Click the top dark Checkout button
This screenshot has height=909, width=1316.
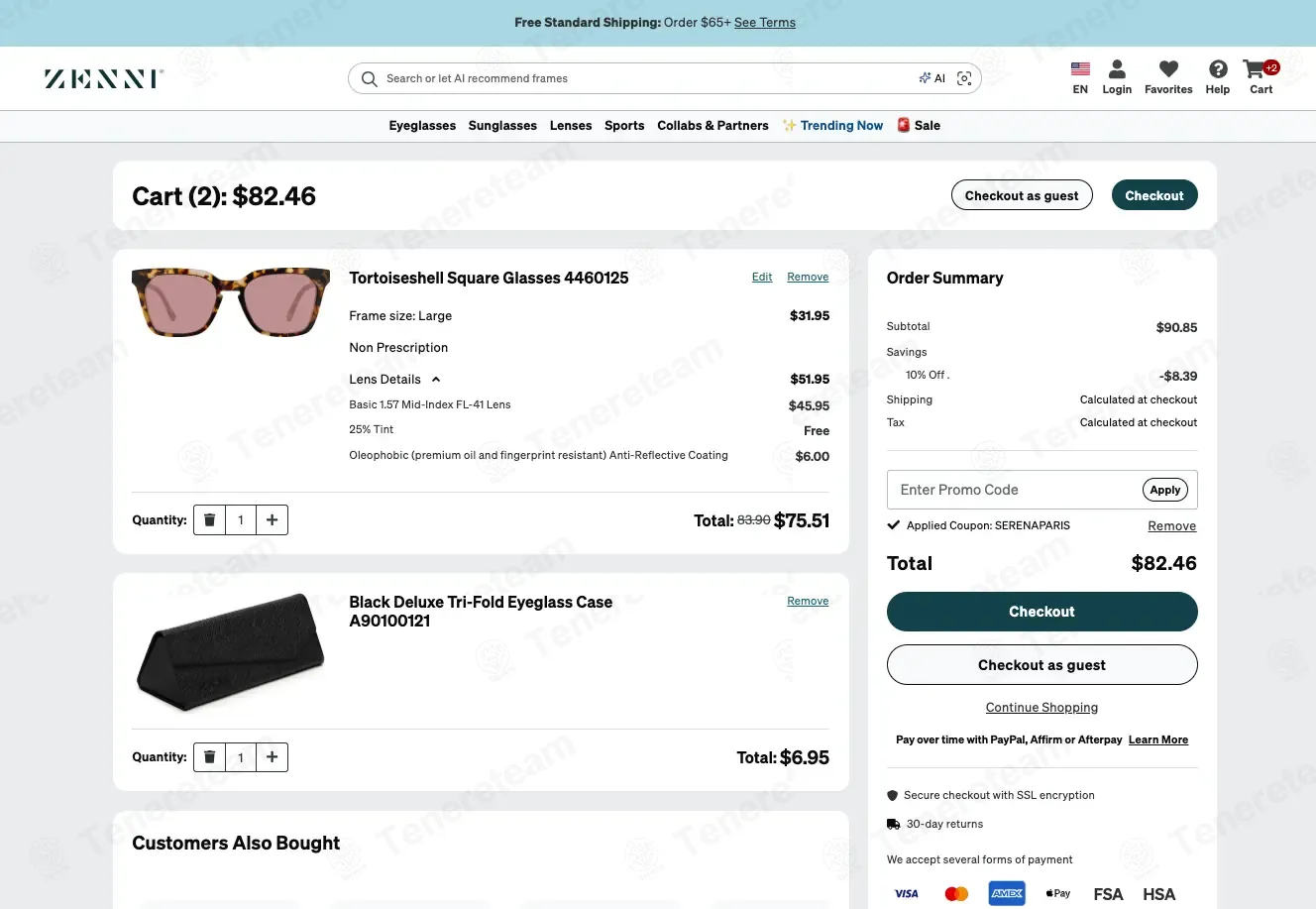[1154, 195]
